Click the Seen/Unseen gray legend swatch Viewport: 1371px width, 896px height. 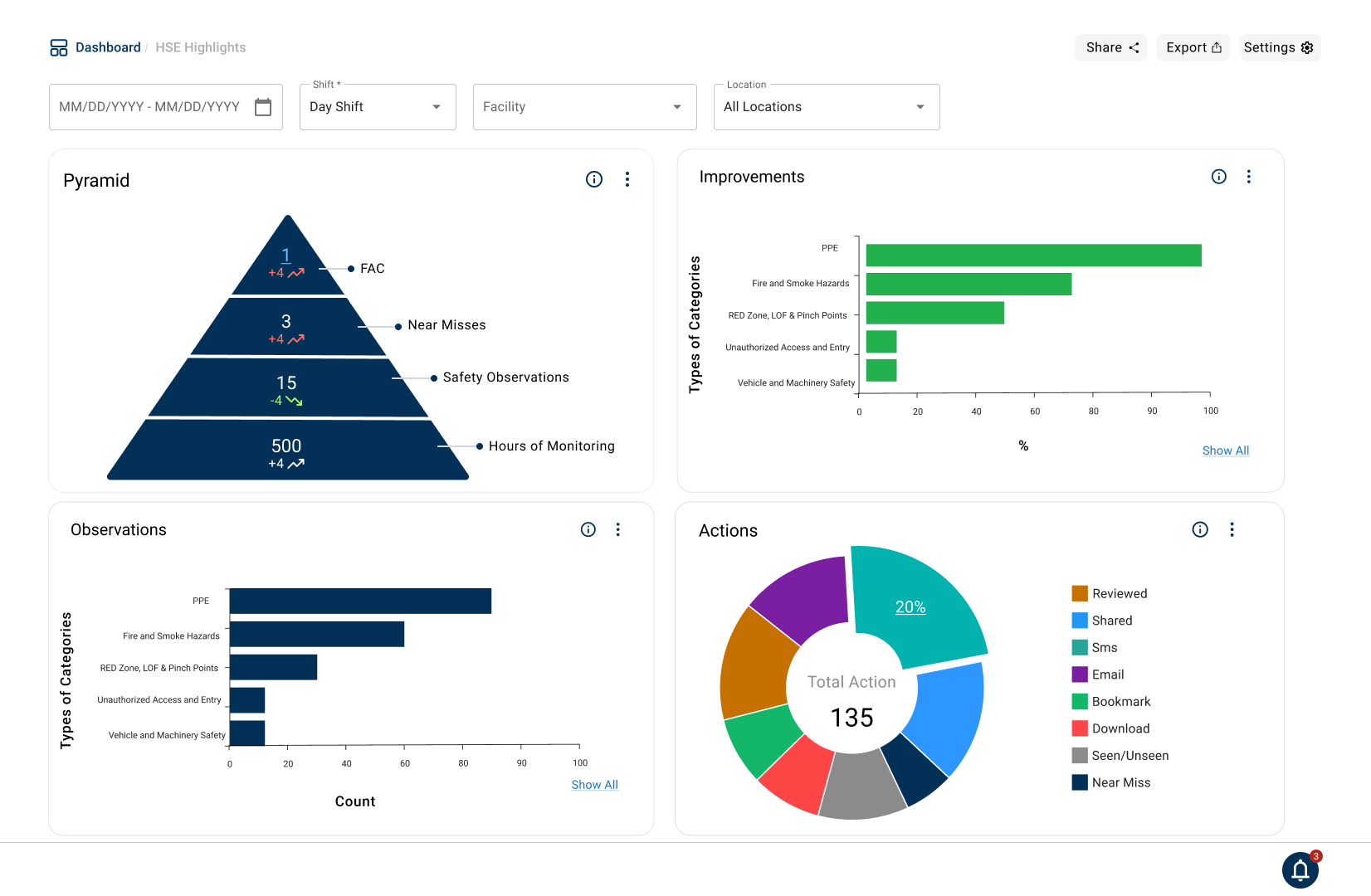point(1080,755)
